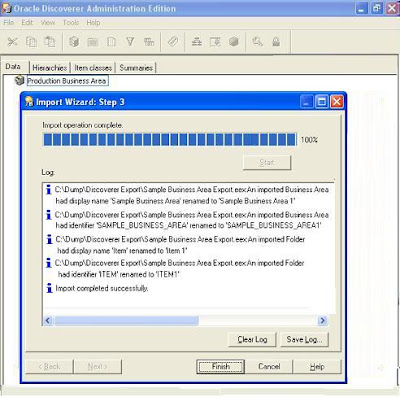
Task: Click the New Folder toolbar icon
Action: pos(92,42)
